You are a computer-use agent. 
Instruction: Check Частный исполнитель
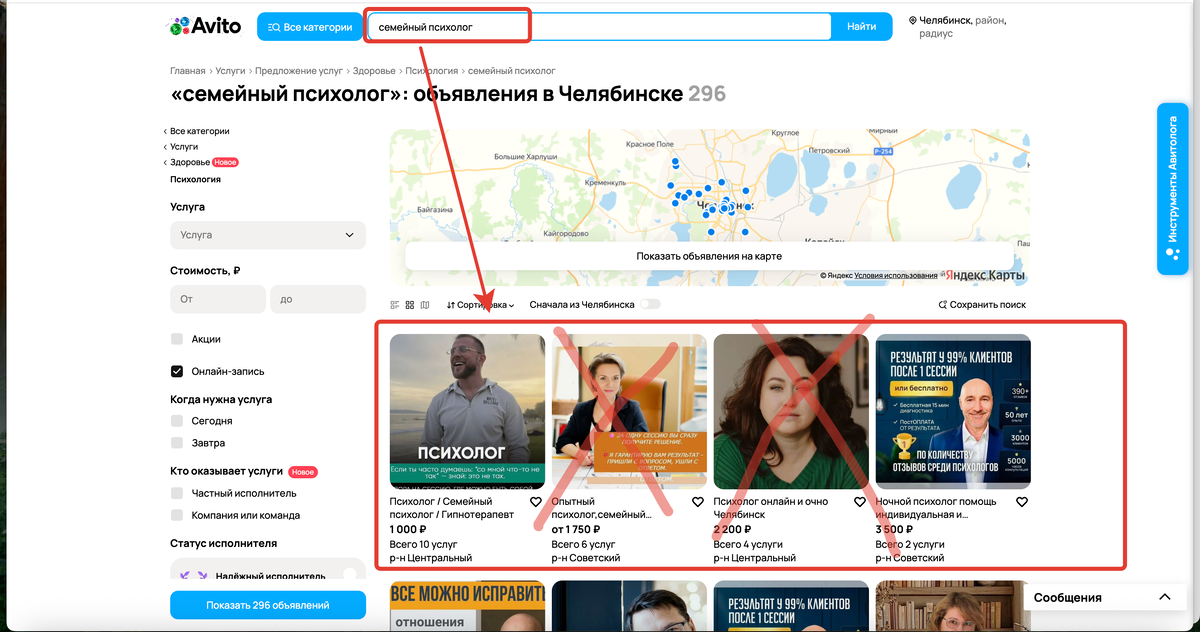click(x=177, y=493)
